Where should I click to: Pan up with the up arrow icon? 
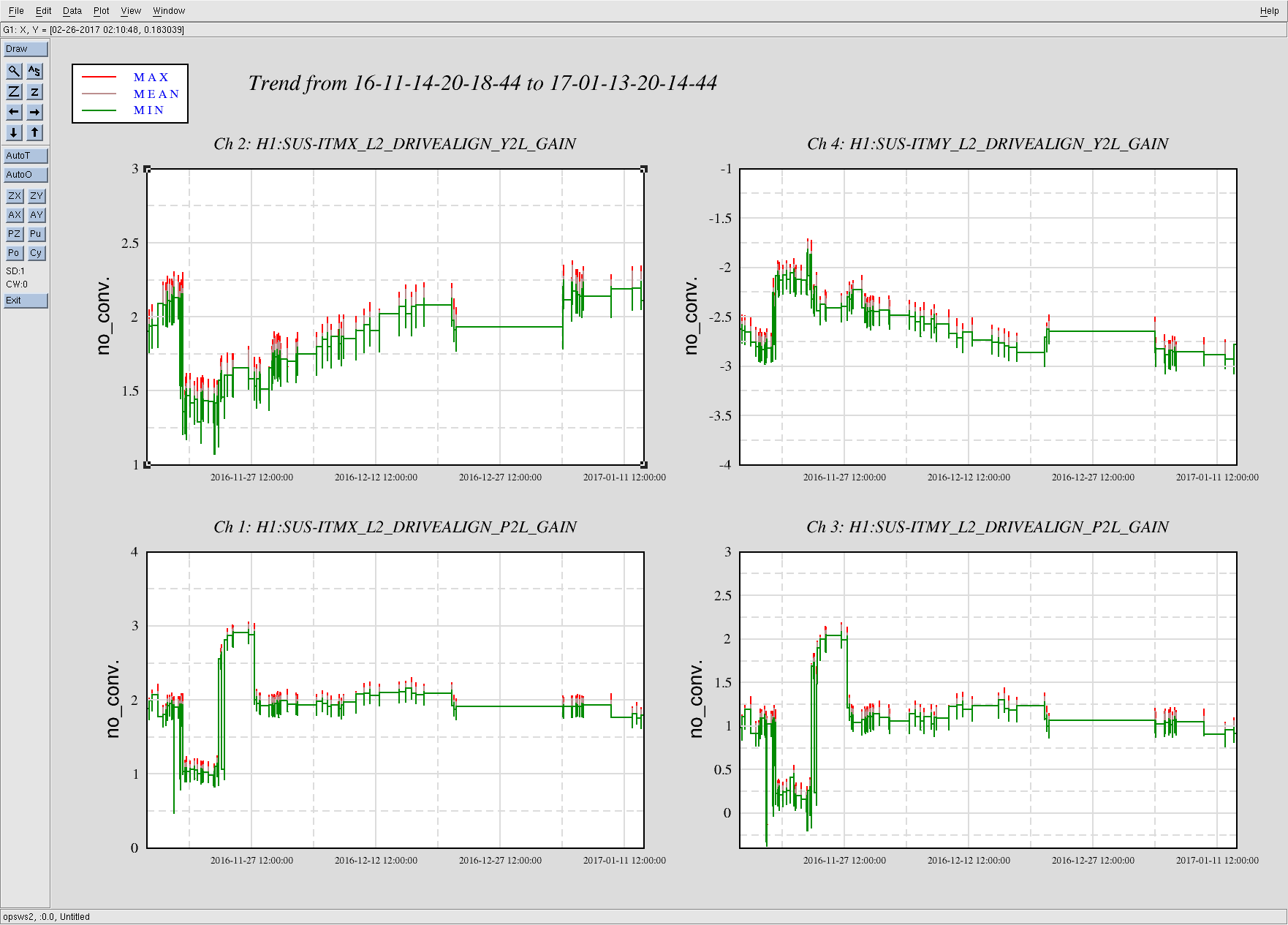point(34,132)
